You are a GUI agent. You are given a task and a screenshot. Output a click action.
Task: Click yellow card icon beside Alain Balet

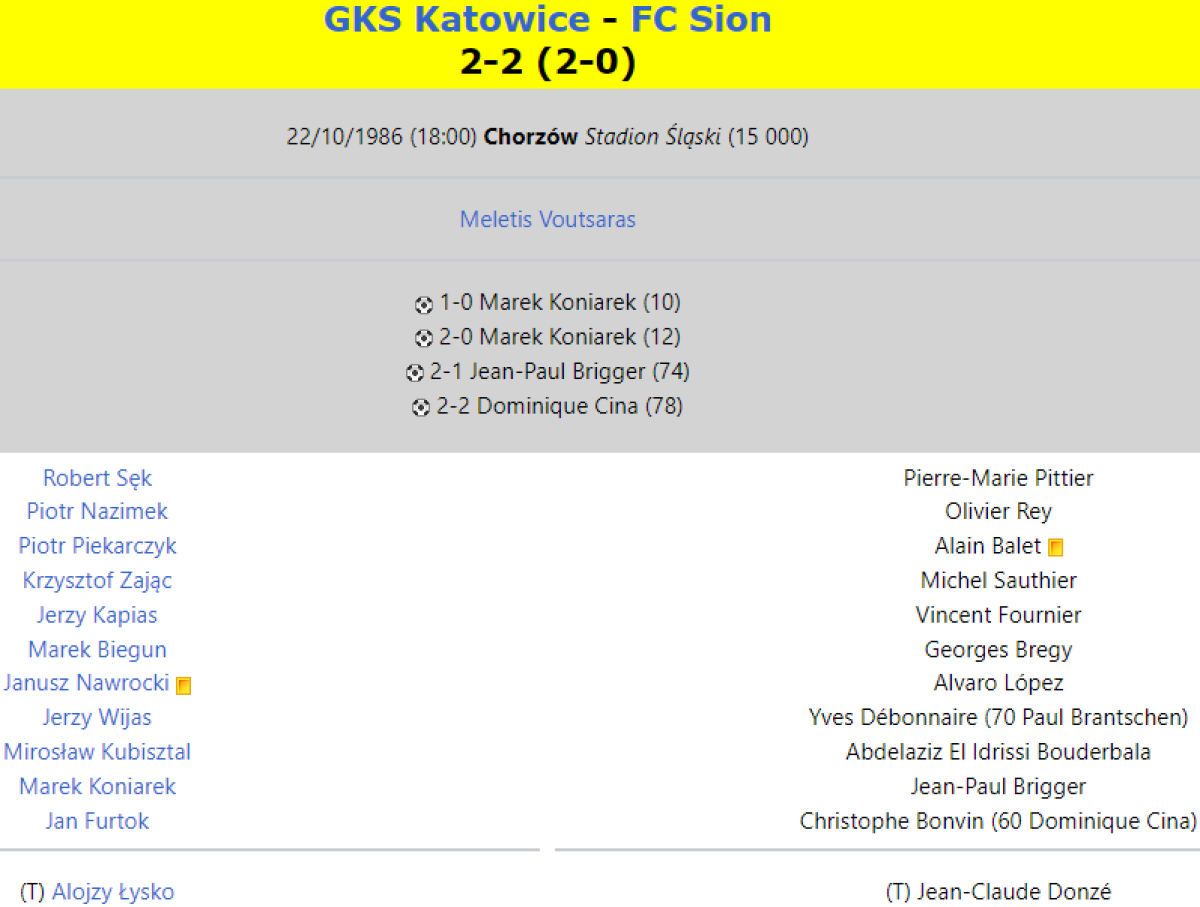click(1055, 548)
